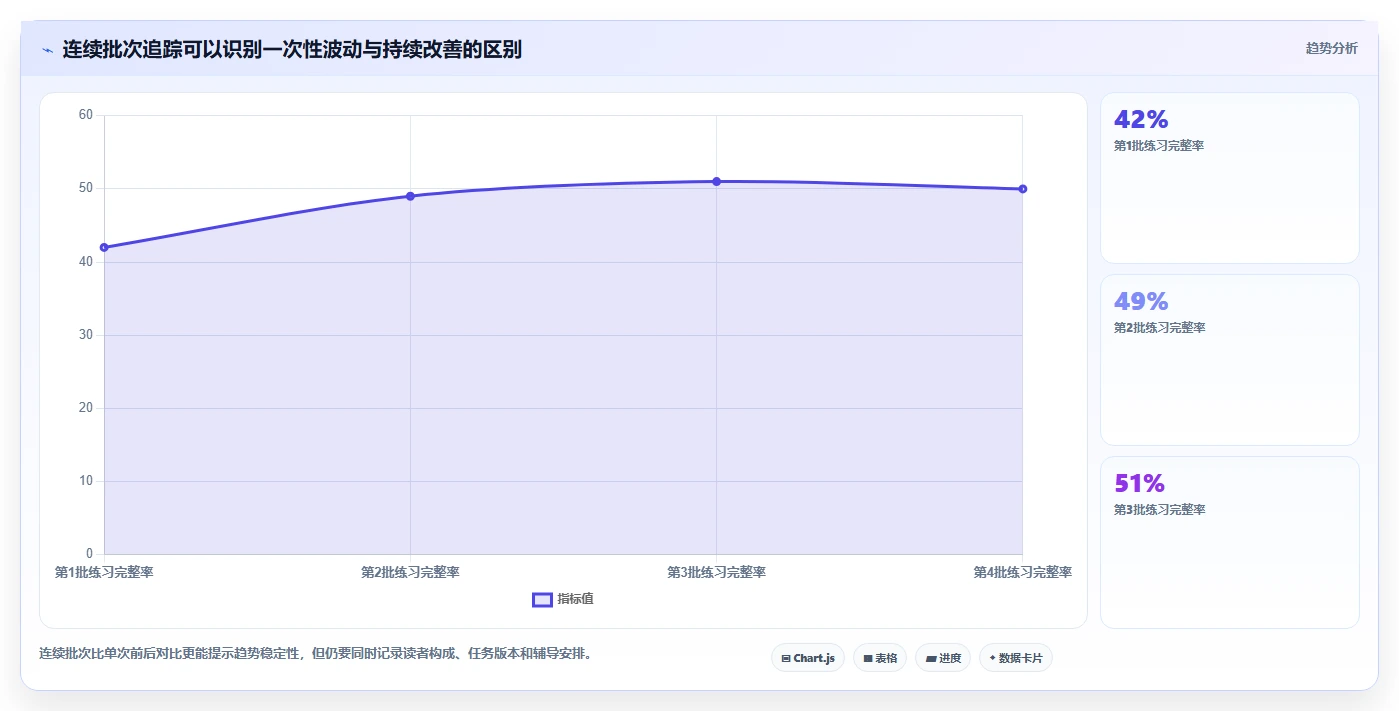This screenshot has width=1399, height=711.
Task: Click the 49% value text
Action: (x=1141, y=302)
